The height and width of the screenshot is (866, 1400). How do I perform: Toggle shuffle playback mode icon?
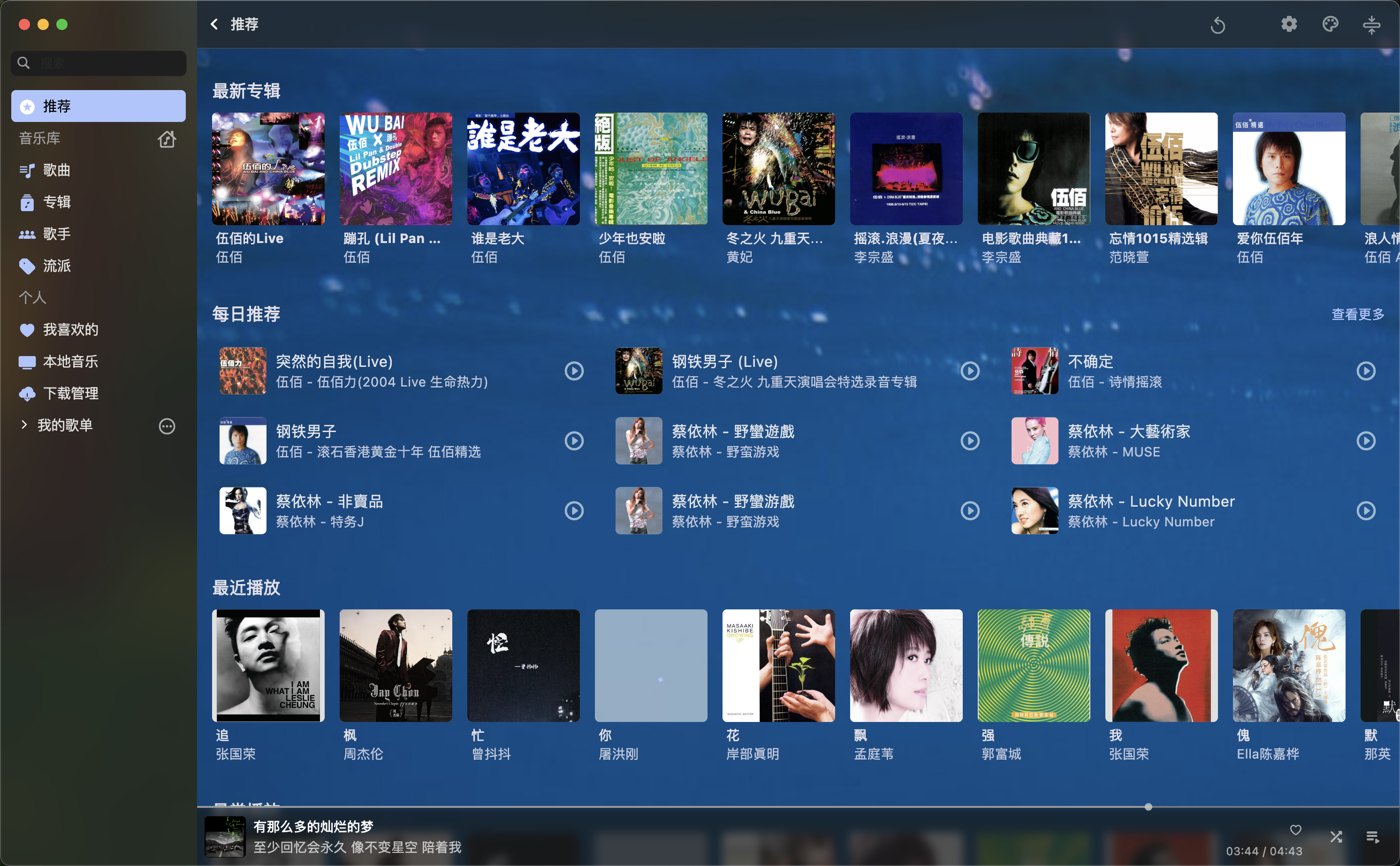click(x=1336, y=837)
